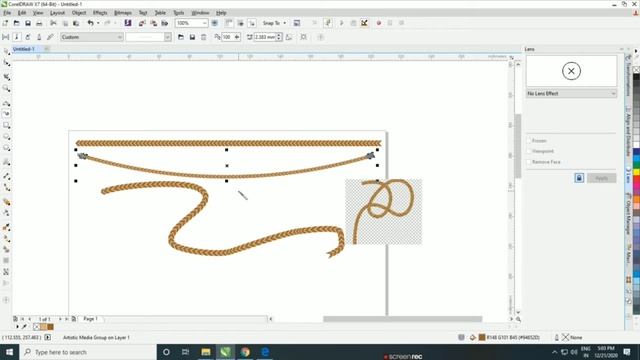Enable the Remove Face checkbox

[x=529, y=162]
